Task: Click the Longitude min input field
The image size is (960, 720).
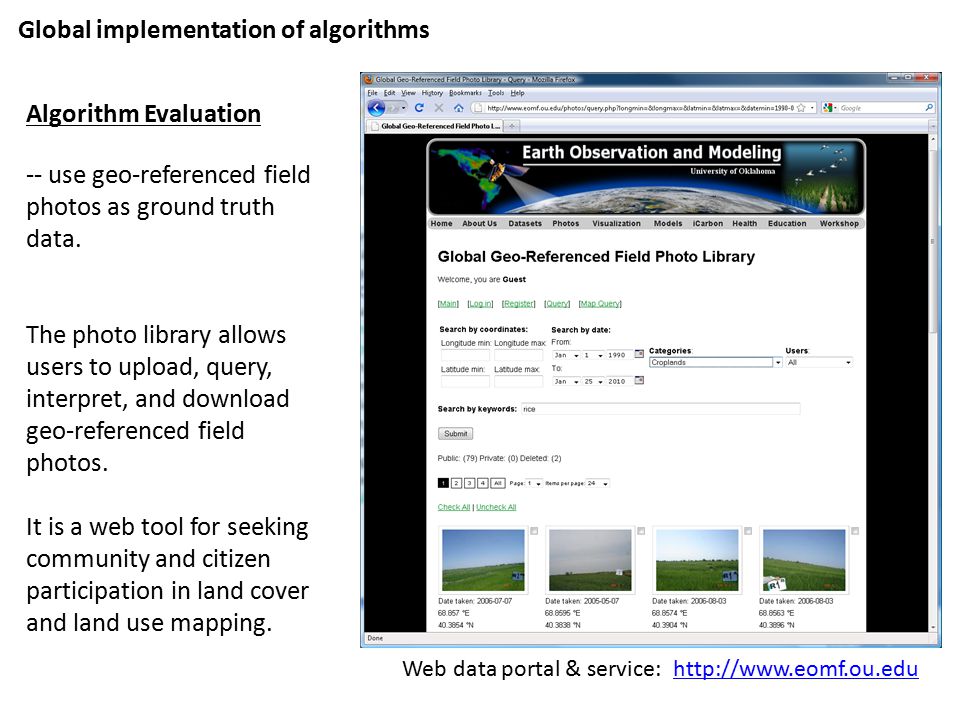Action: tap(465, 356)
